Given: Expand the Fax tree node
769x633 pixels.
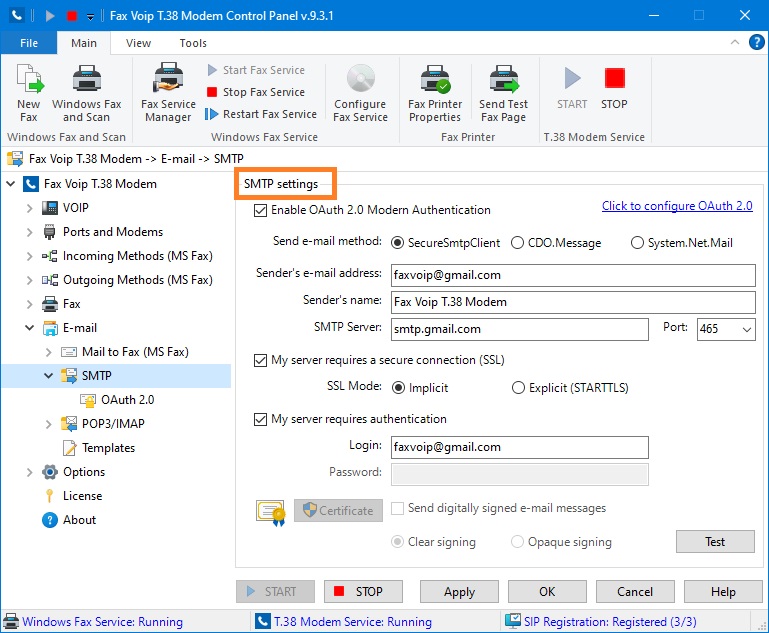Looking at the screenshot, I should point(30,304).
